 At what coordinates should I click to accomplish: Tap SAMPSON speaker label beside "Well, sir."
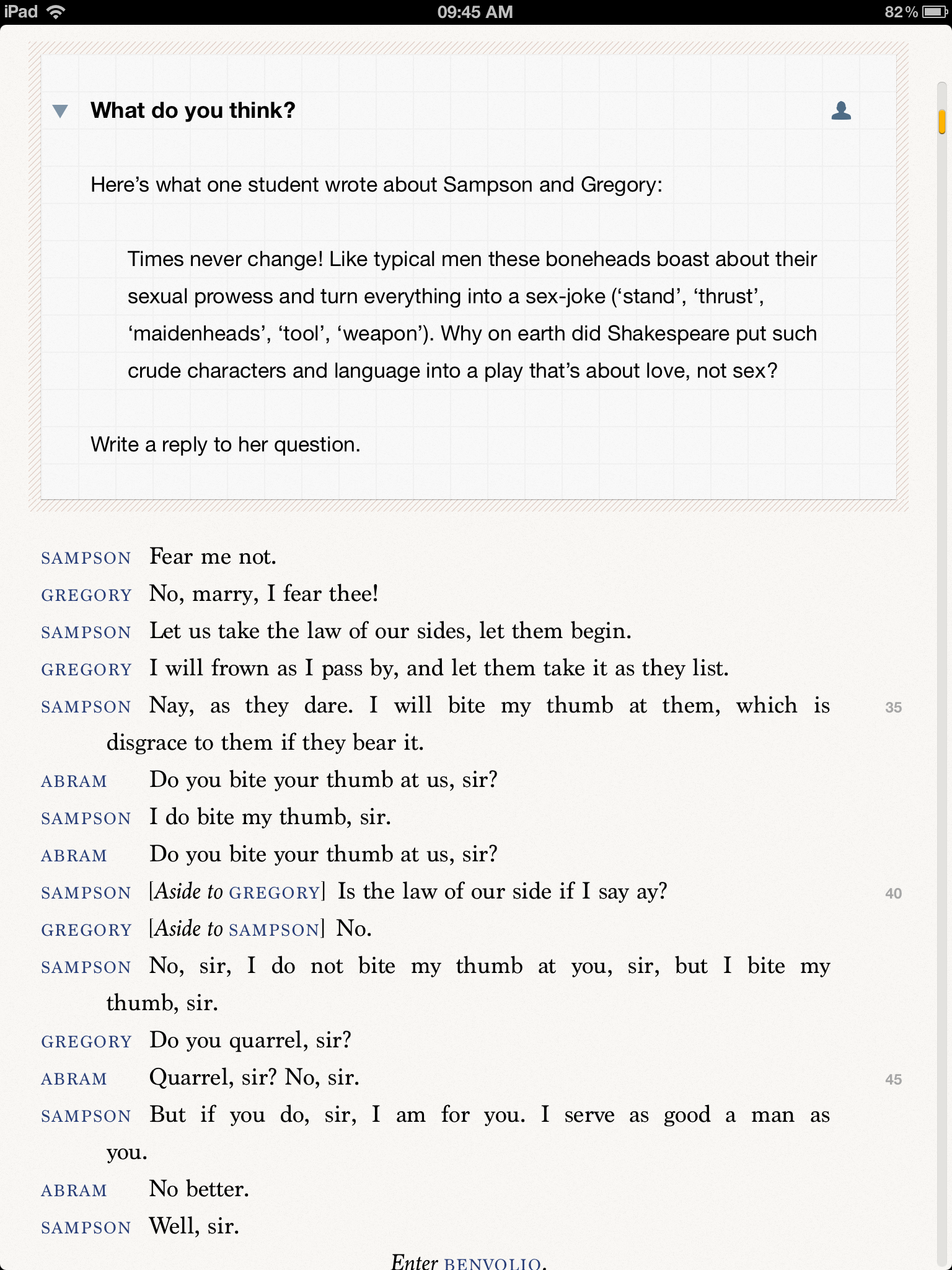coord(86,1228)
